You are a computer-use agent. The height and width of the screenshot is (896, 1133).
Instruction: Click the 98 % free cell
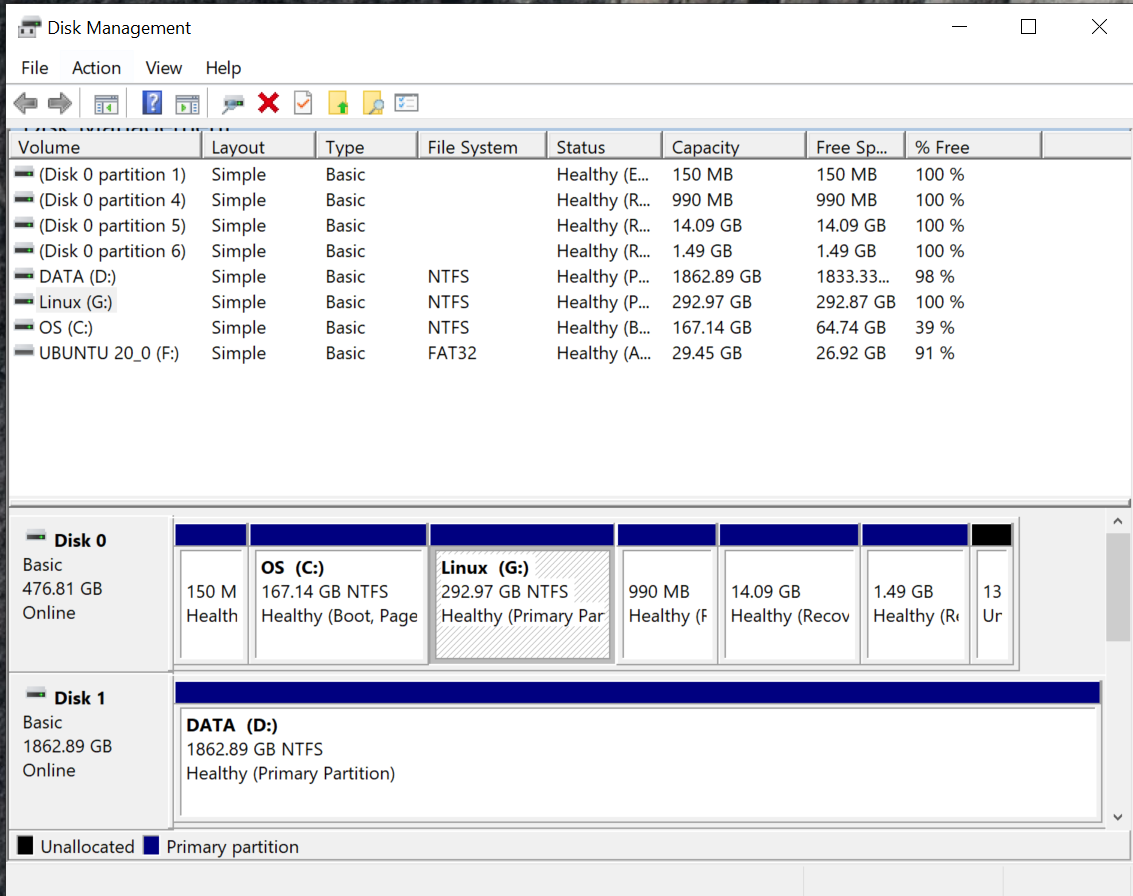click(x=934, y=277)
